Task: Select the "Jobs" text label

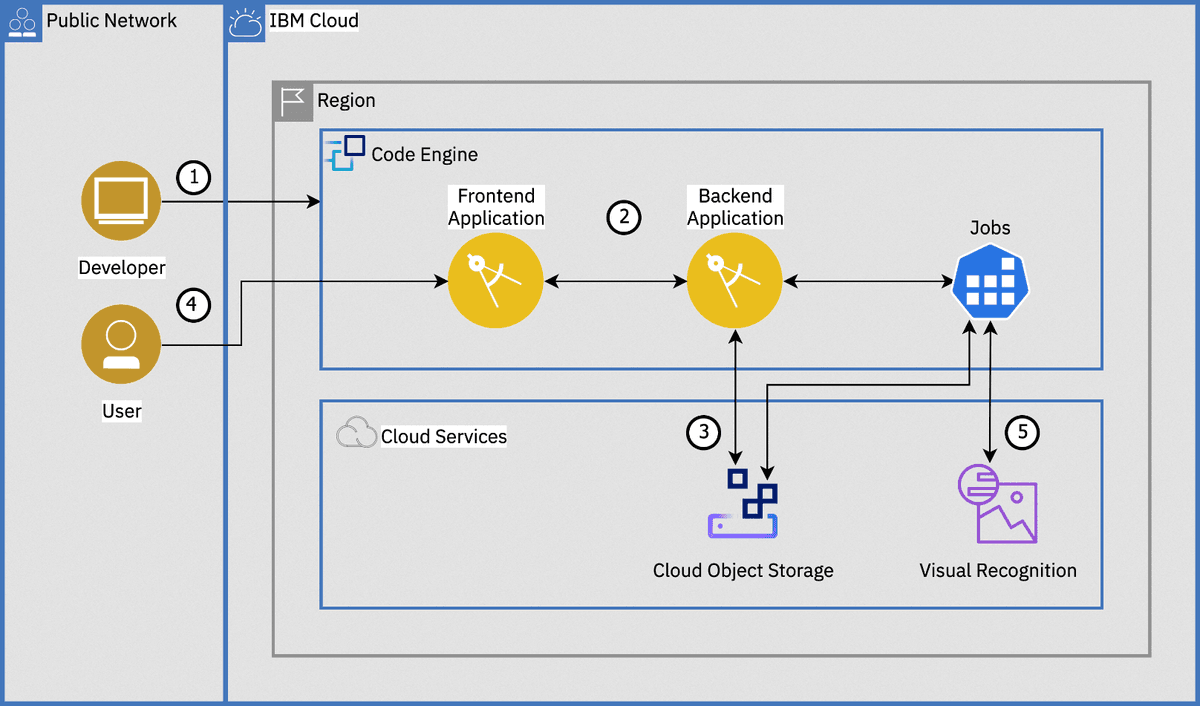Action: [990, 228]
